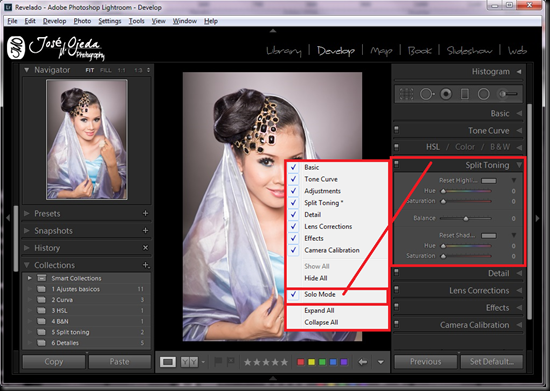Set flag as picked in toolbar
This screenshot has width=550, height=391.
[x=218, y=362]
